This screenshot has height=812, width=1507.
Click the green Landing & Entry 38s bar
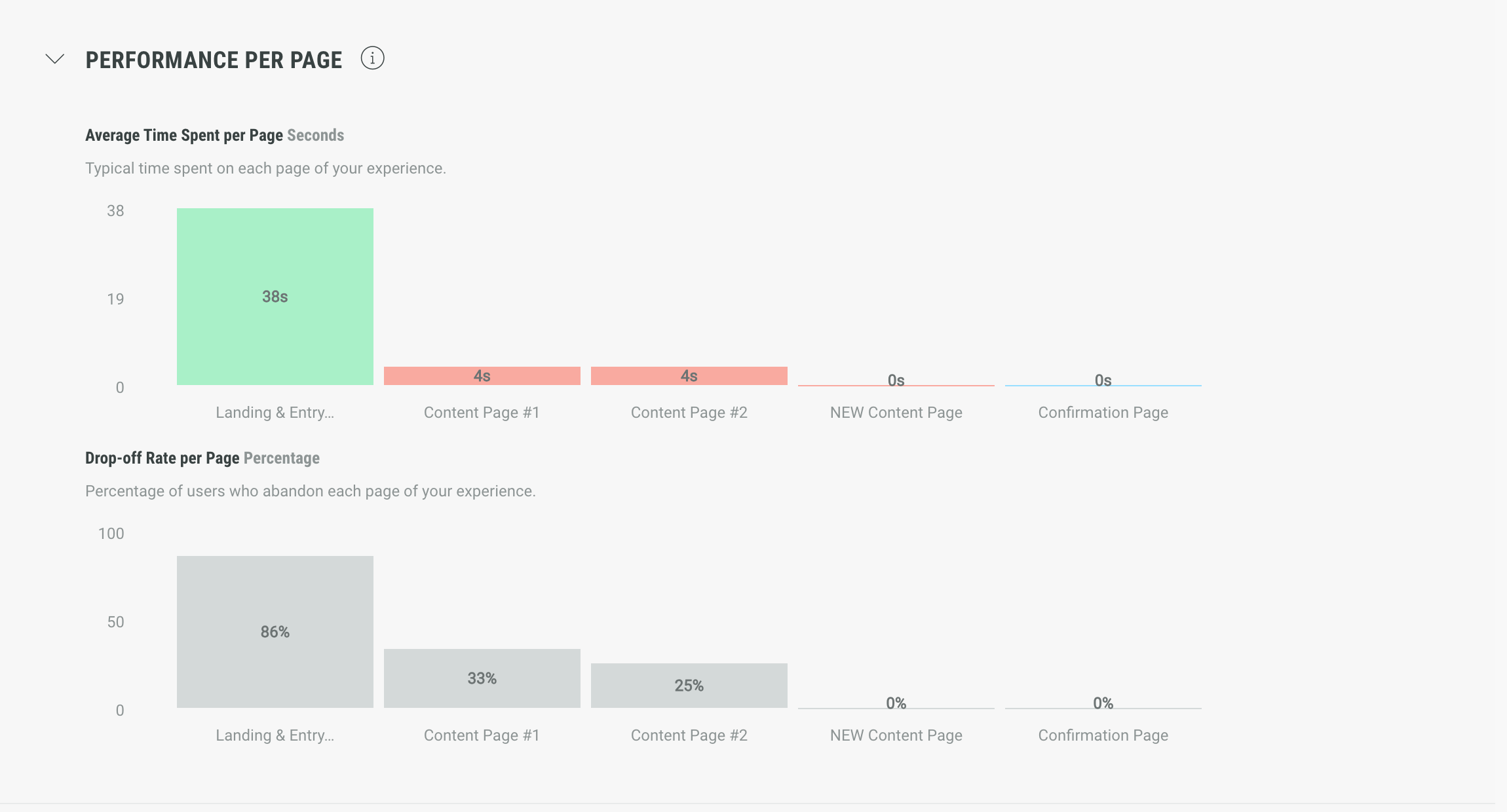tap(275, 297)
